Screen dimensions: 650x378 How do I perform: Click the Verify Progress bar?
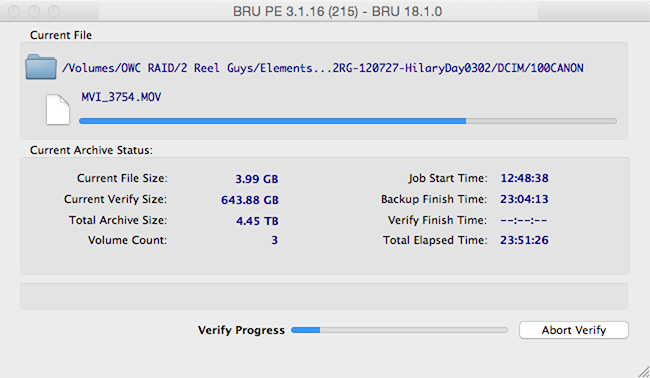[399, 330]
